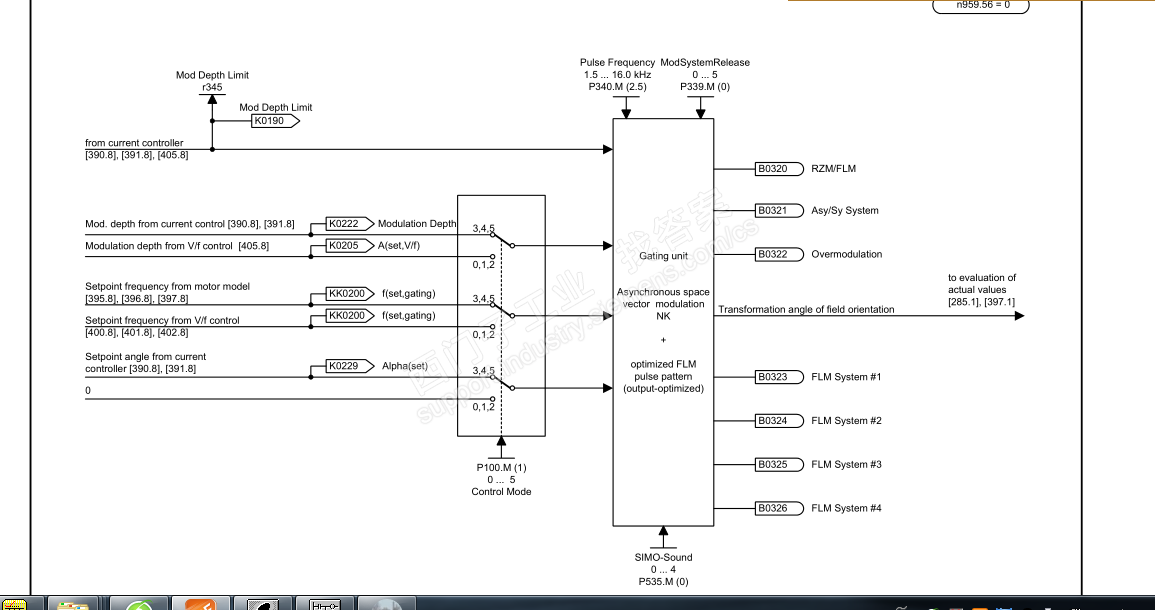
Task: Click the P535.M (0) parameter text
Action: point(664,581)
